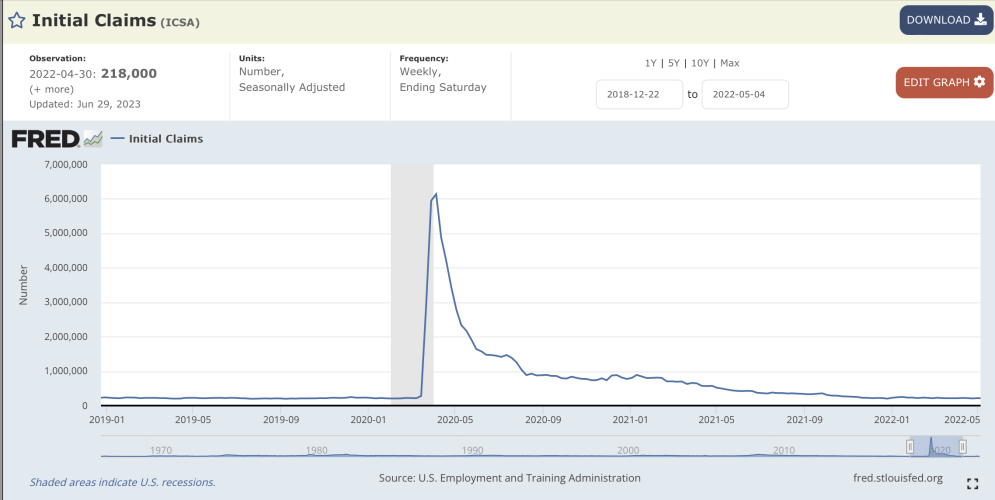Viewport: 995px width, 500px height.
Task: Click the right range slider handle
Action: point(962,447)
